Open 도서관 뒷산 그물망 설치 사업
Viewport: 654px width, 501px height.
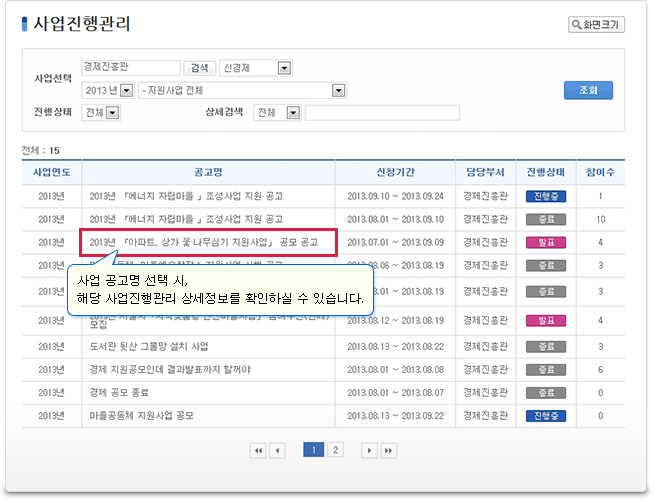click(149, 347)
